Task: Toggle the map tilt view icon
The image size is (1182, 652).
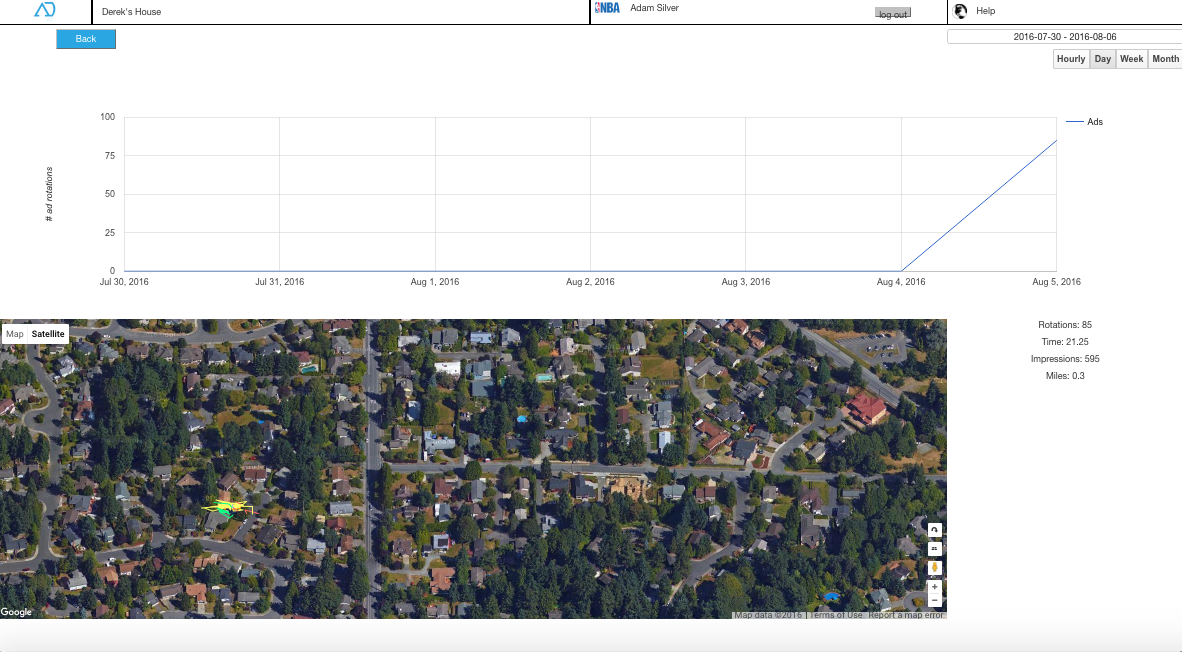Action: 934,549
